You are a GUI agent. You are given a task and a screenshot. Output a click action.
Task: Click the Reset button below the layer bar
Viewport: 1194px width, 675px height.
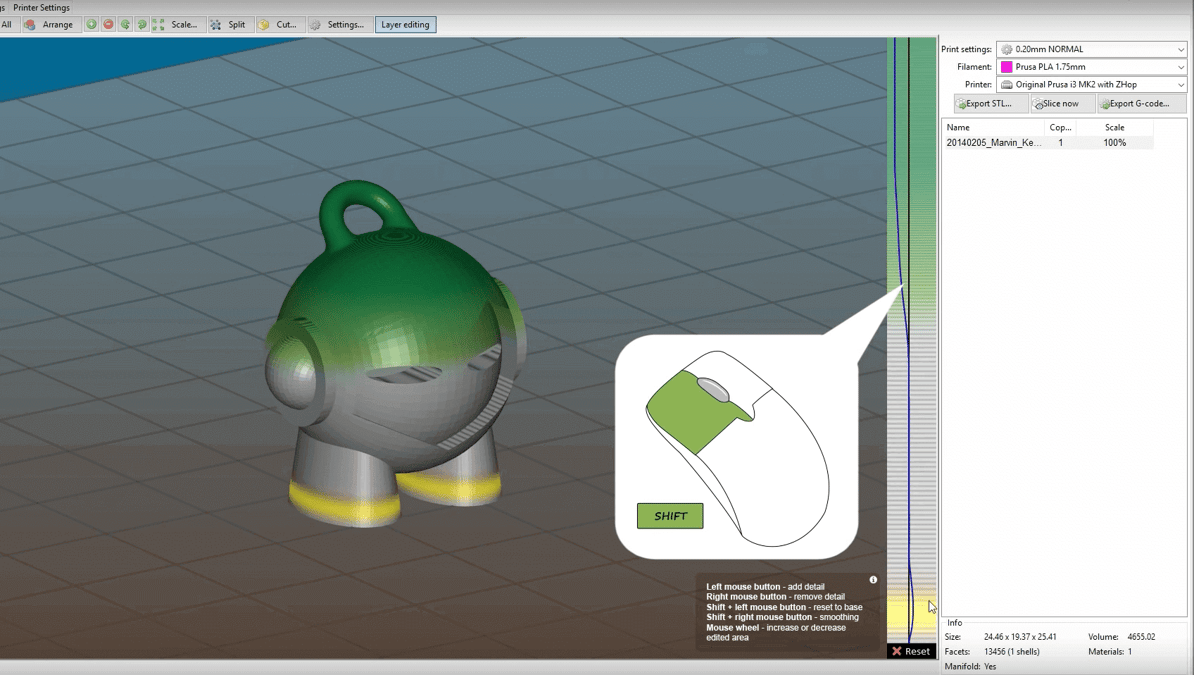coord(911,651)
